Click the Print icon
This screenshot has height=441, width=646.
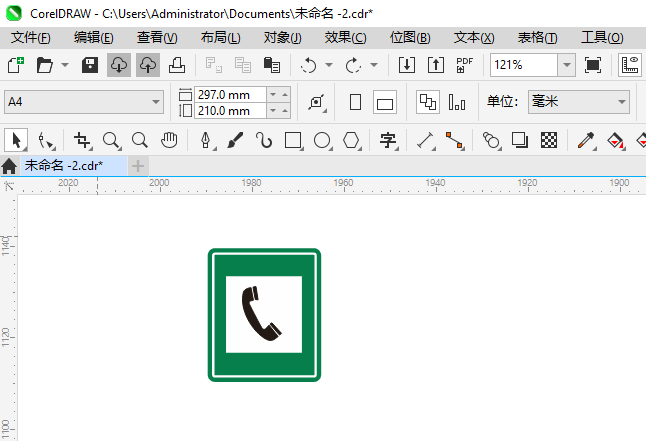[x=177, y=65]
